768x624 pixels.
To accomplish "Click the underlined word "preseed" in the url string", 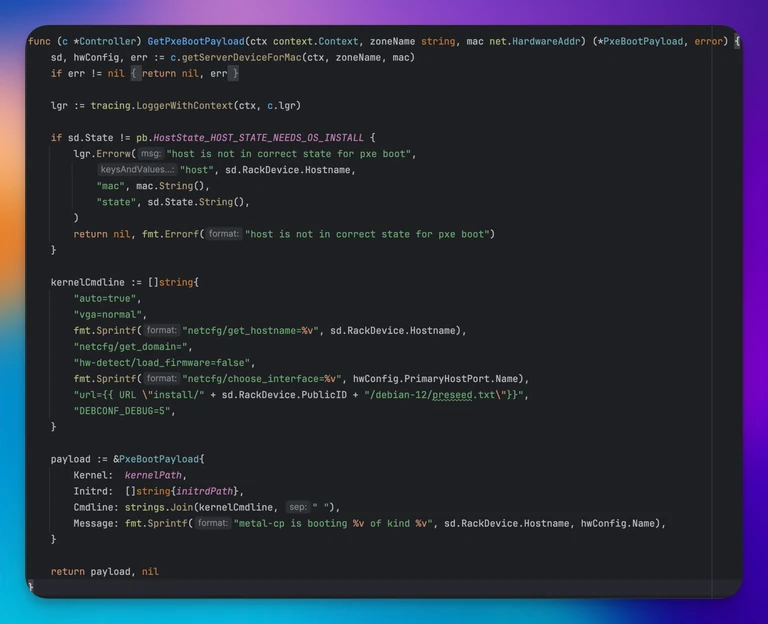I will [x=452, y=395].
